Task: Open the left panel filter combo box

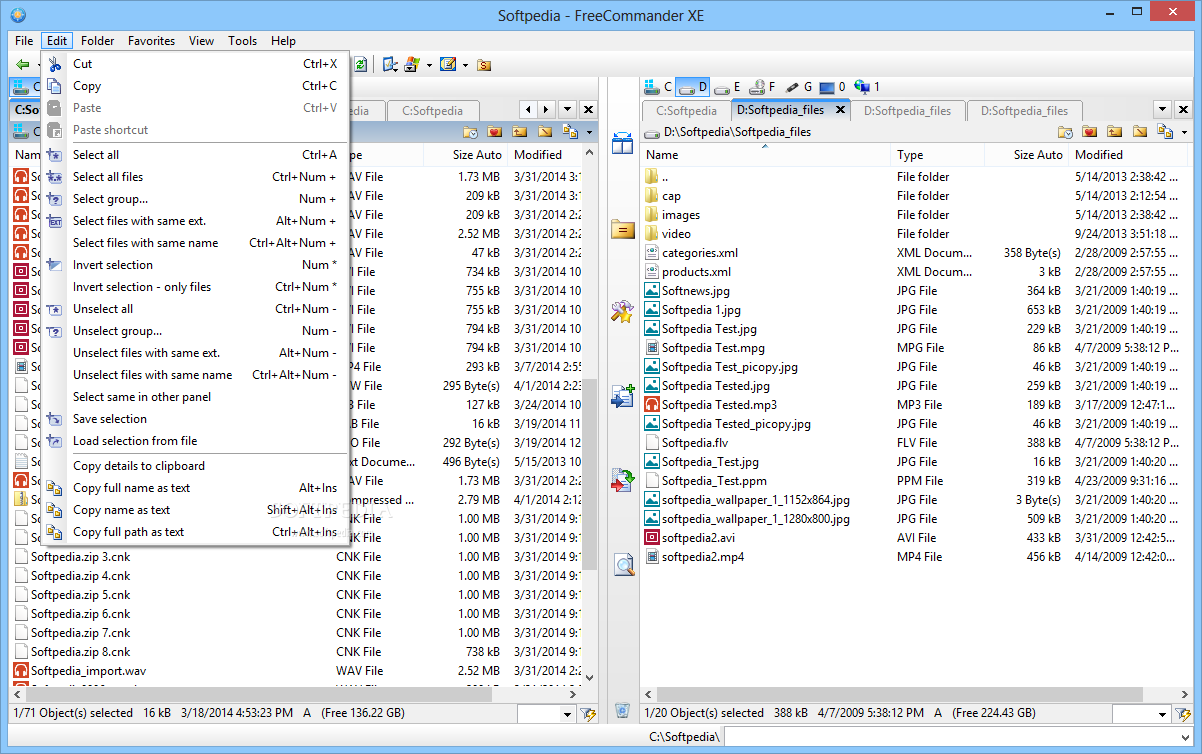Action: click(x=546, y=714)
